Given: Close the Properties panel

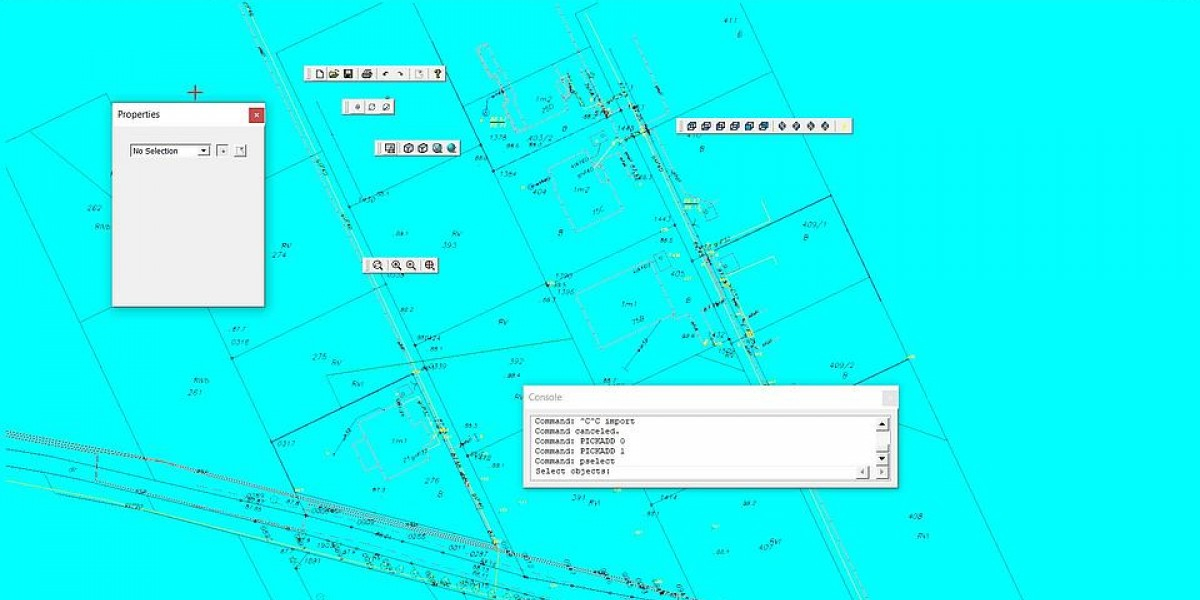Looking at the screenshot, I should pyautogui.click(x=256, y=115).
